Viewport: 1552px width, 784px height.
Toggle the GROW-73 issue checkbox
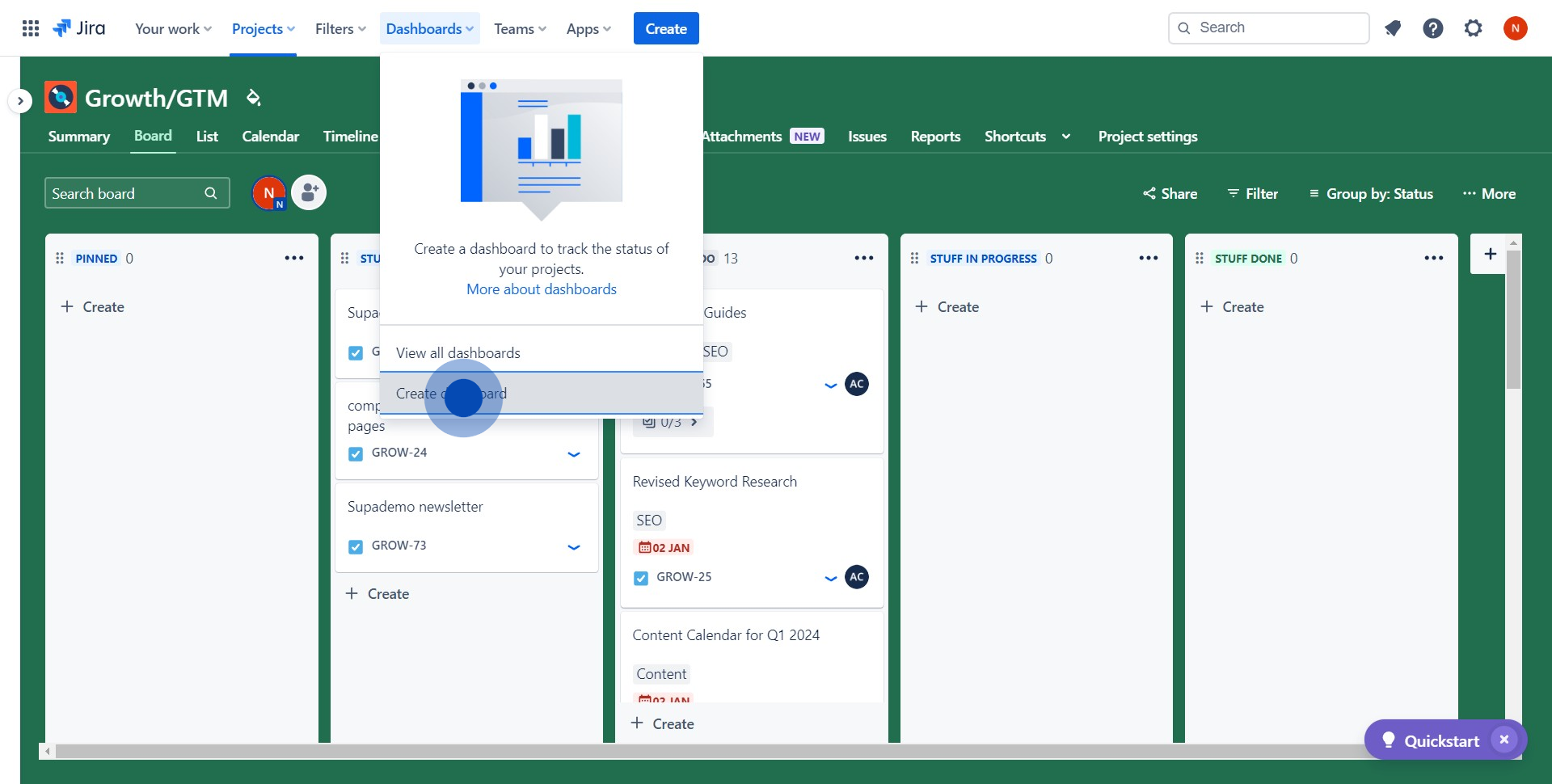tap(356, 546)
